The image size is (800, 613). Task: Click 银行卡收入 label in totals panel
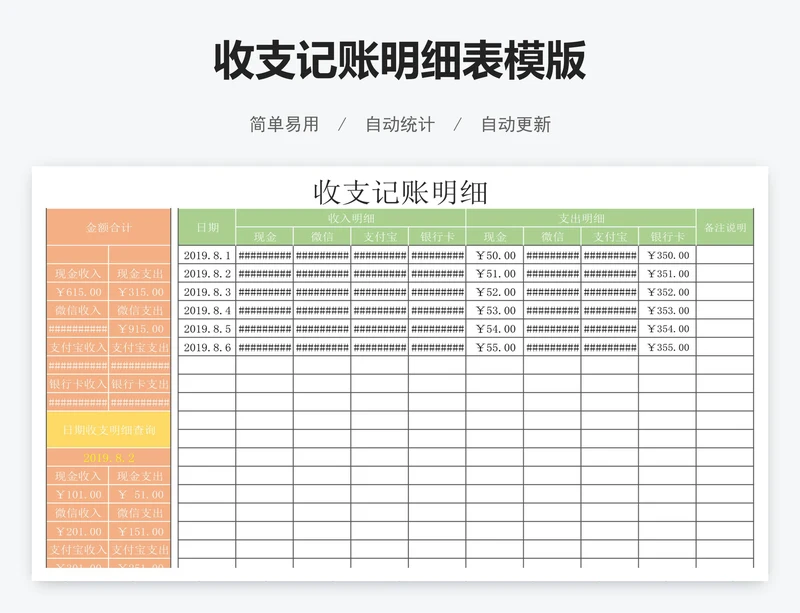78,384
